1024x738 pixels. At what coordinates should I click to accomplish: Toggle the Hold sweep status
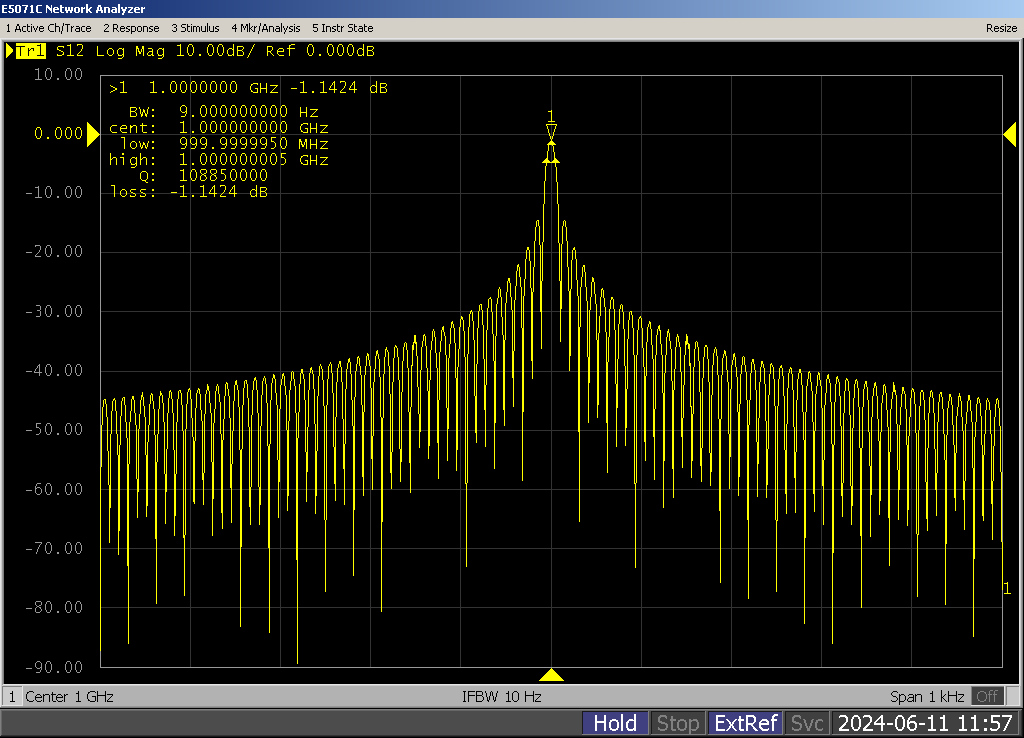[615, 723]
